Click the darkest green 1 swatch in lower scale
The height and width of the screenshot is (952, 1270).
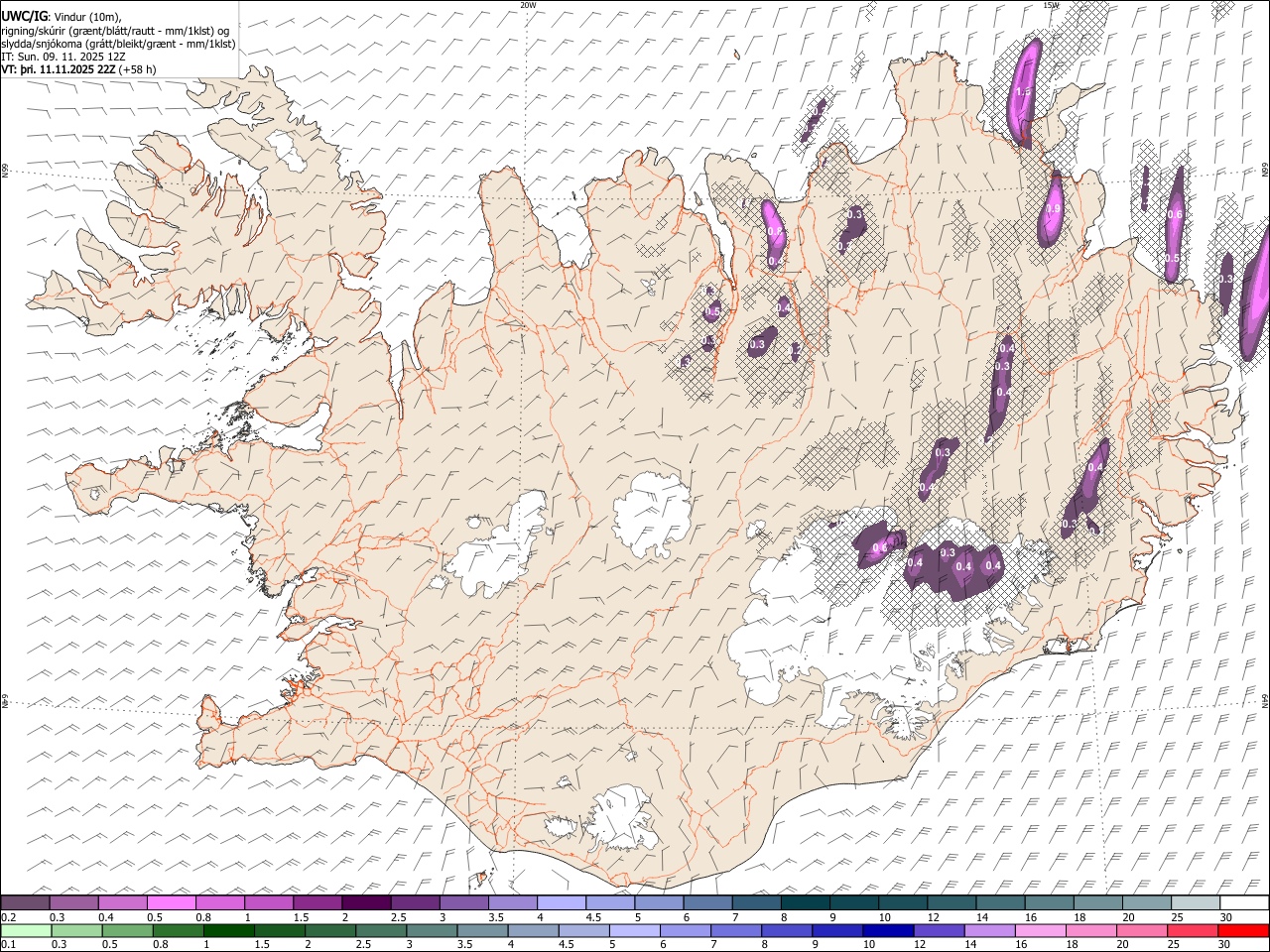(229, 930)
